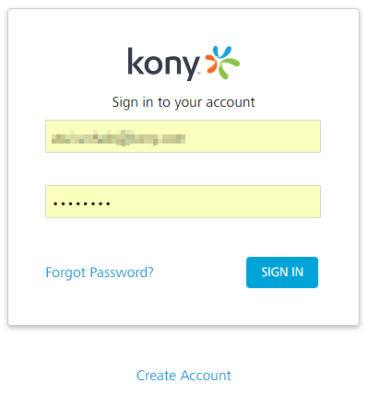Screen dimensions: 368x394
Task: Click the letter 'y' in kony logo
Action: tap(191, 68)
